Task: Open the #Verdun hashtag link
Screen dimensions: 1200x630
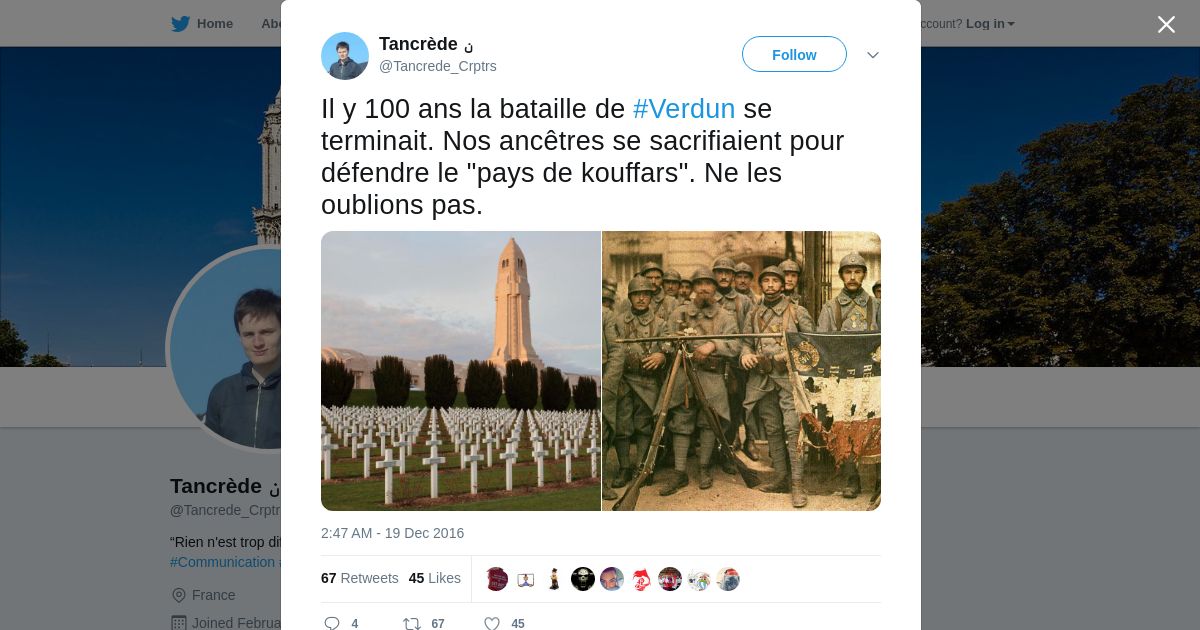Action: pyautogui.click(x=684, y=109)
